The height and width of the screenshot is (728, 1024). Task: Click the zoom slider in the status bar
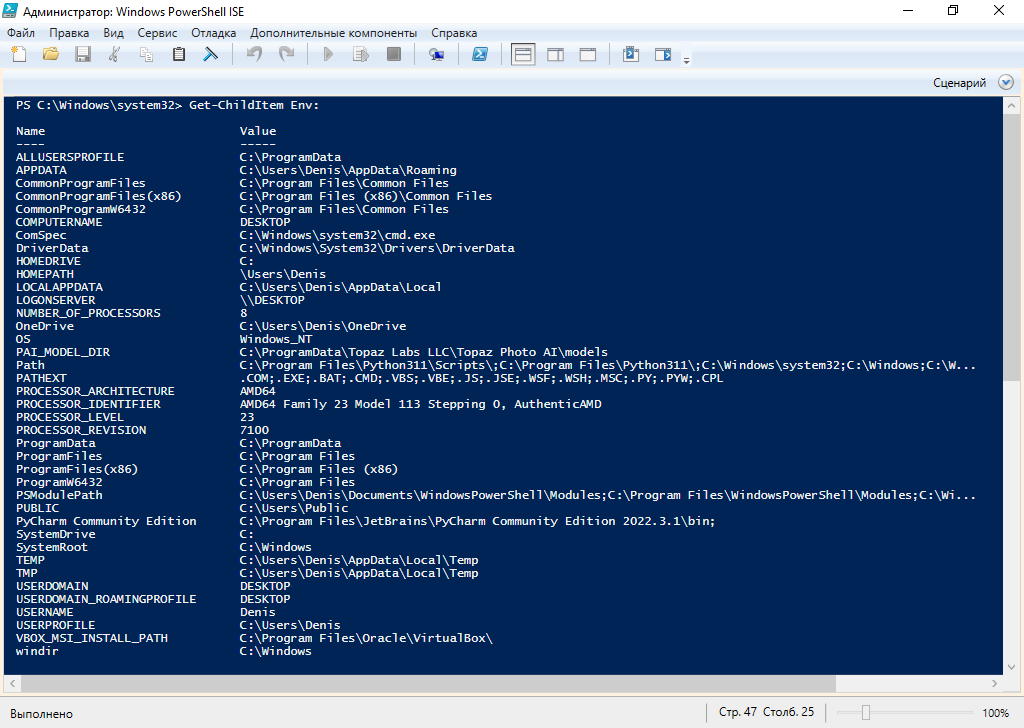[x=866, y=713]
